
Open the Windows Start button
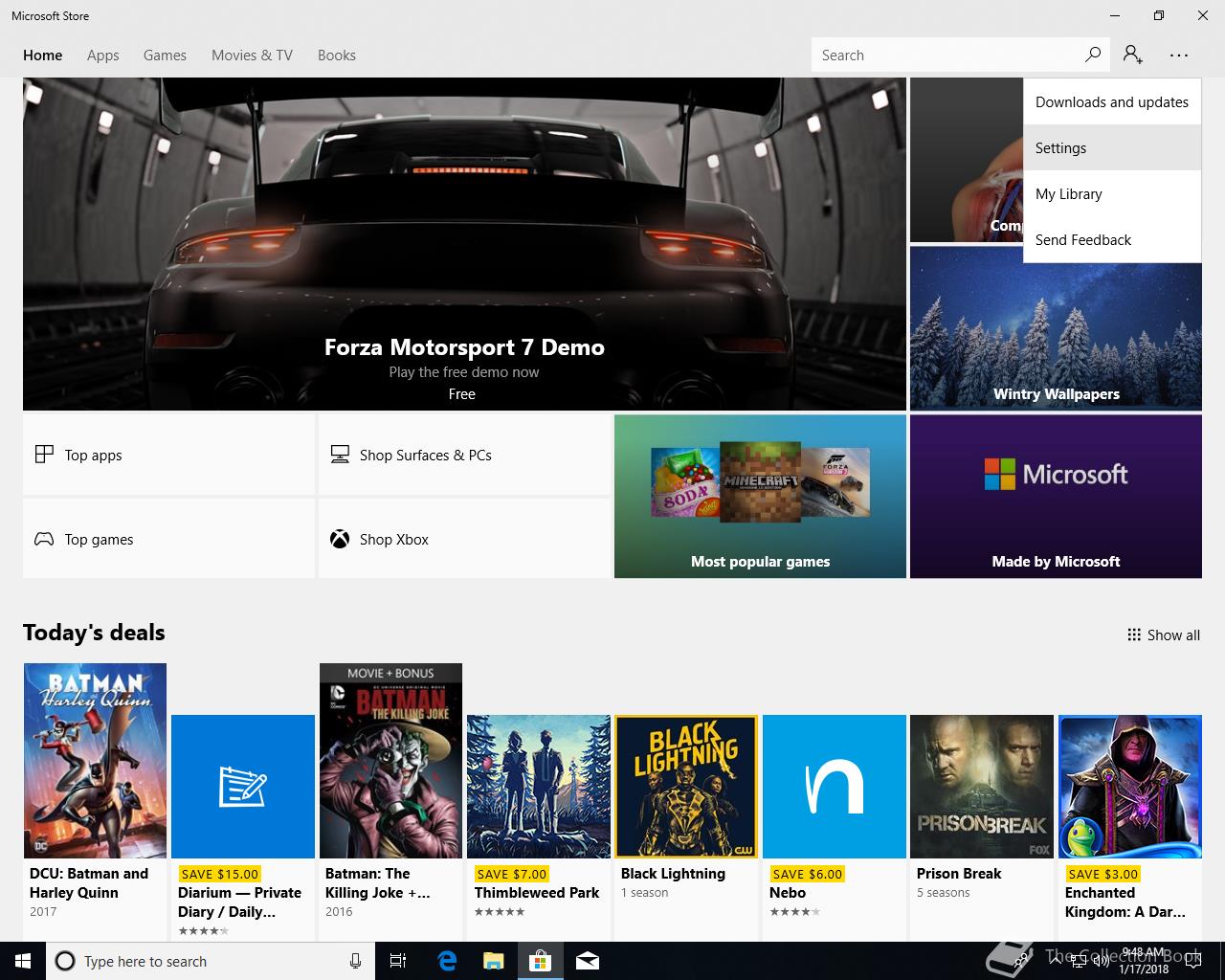23,961
